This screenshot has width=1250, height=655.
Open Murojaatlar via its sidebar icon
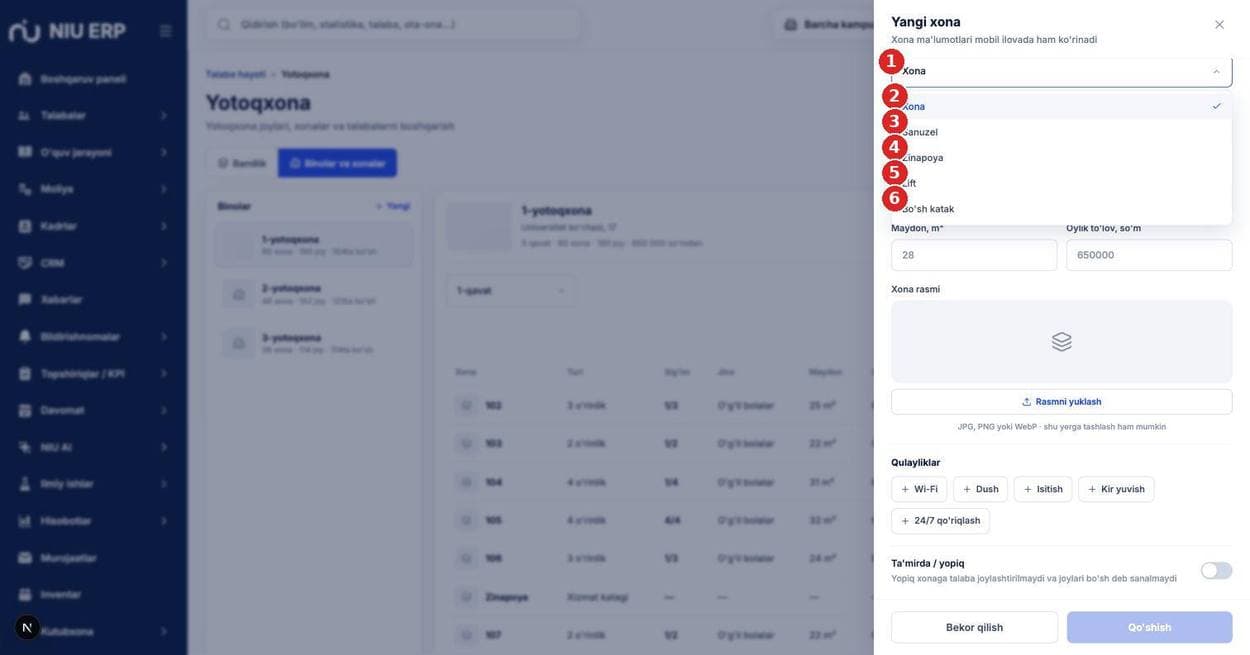click(x=25, y=558)
